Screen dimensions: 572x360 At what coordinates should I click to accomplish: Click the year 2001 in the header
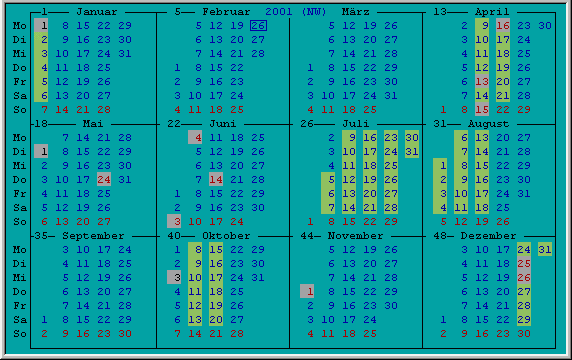(x=279, y=12)
